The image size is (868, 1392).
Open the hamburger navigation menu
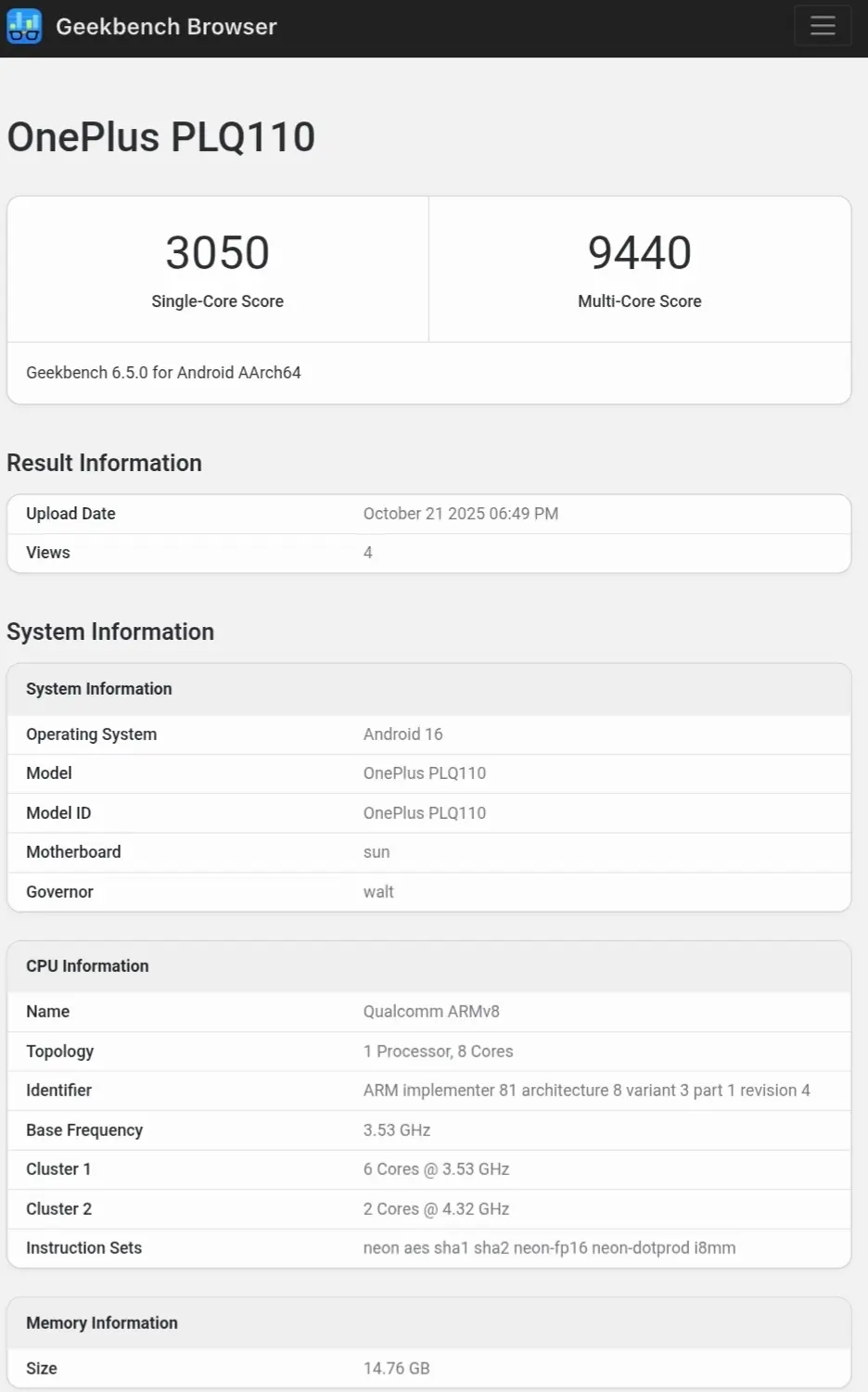click(822, 26)
